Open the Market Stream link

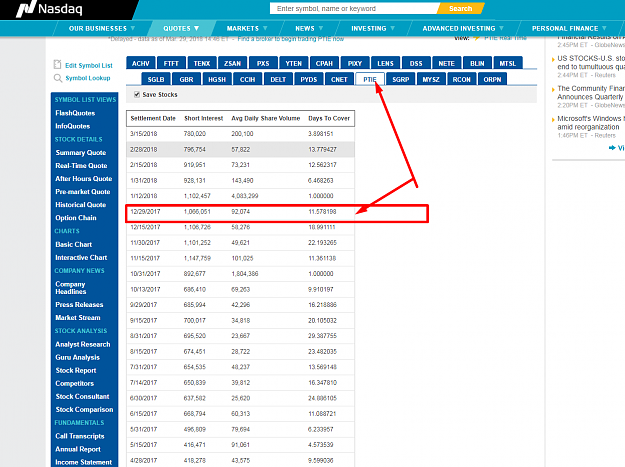point(78,318)
